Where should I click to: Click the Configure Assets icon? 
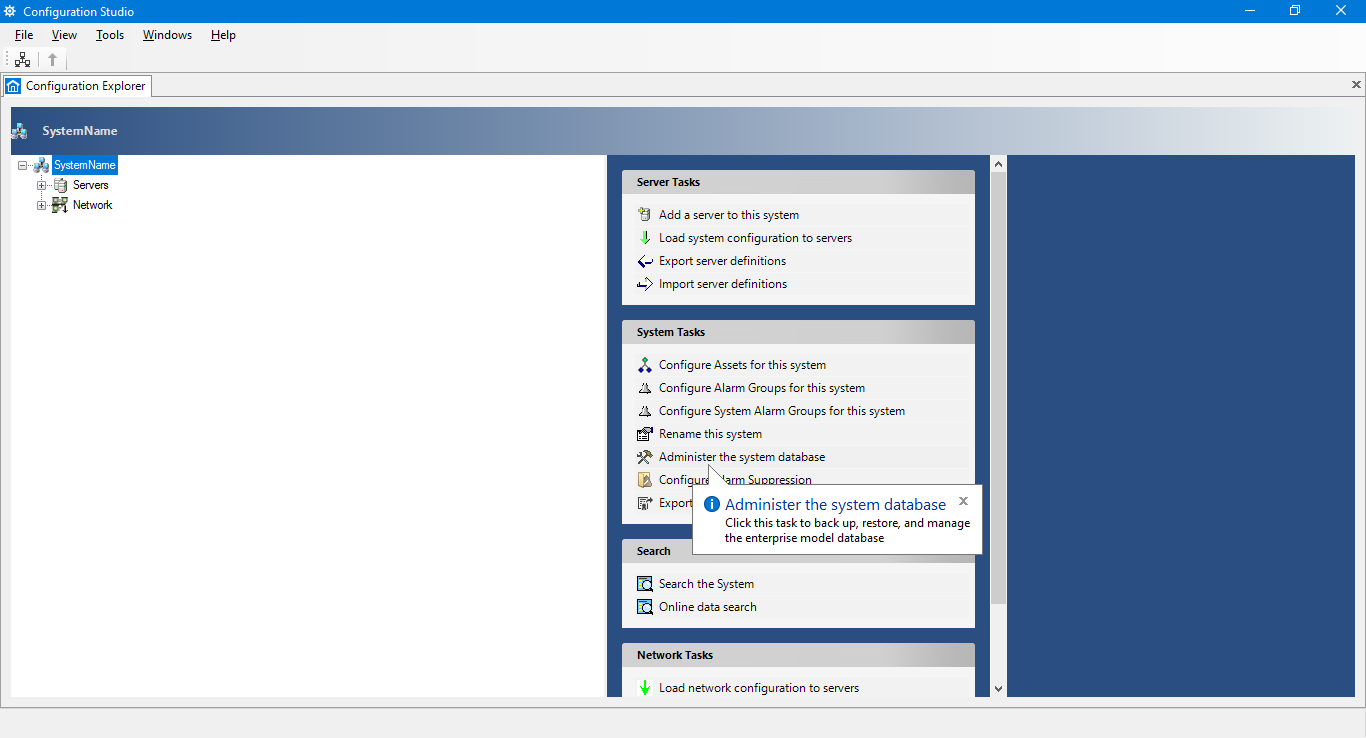[x=645, y=365]
